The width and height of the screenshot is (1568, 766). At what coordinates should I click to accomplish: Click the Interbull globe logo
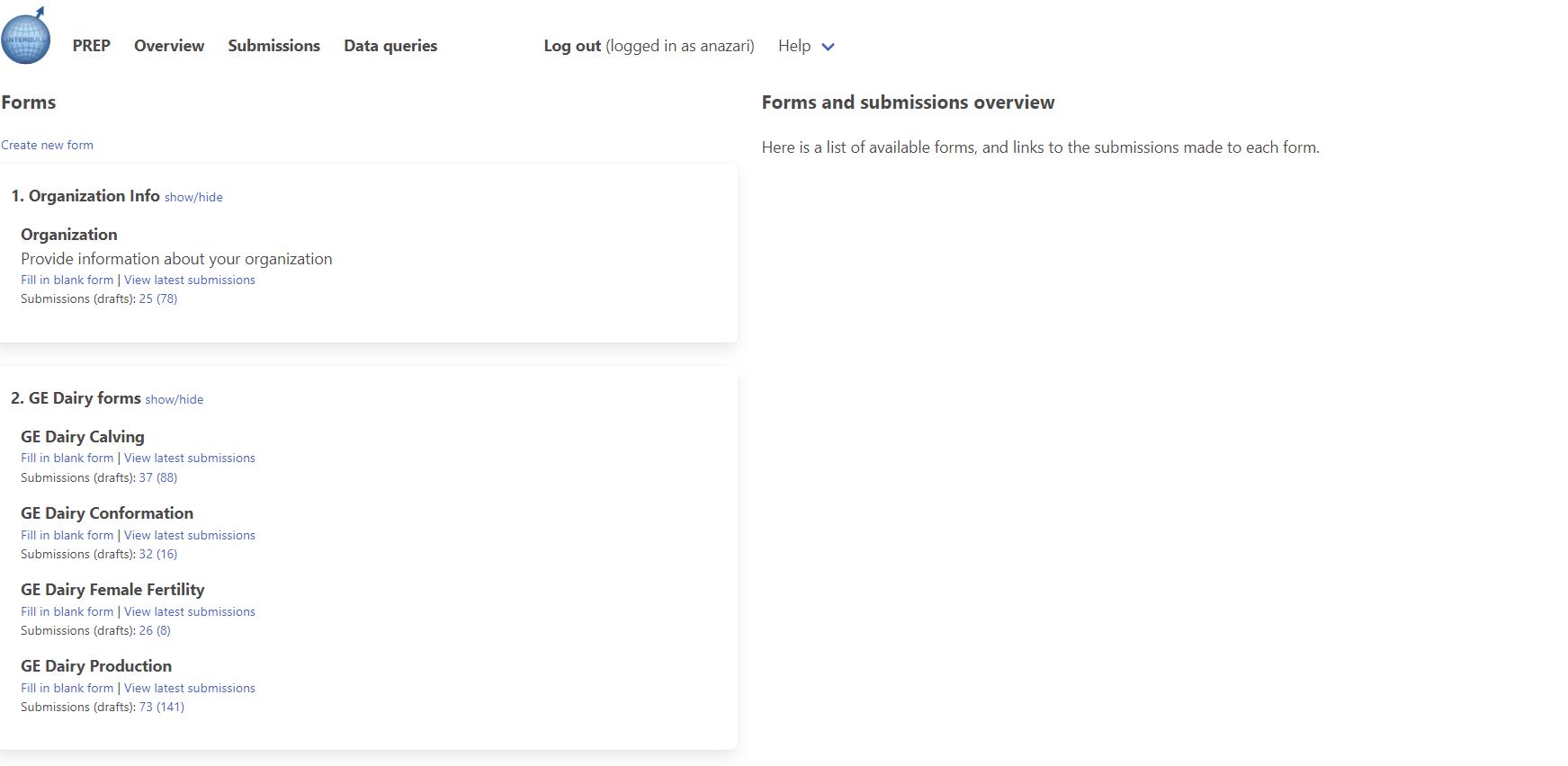tap(25, 37)
